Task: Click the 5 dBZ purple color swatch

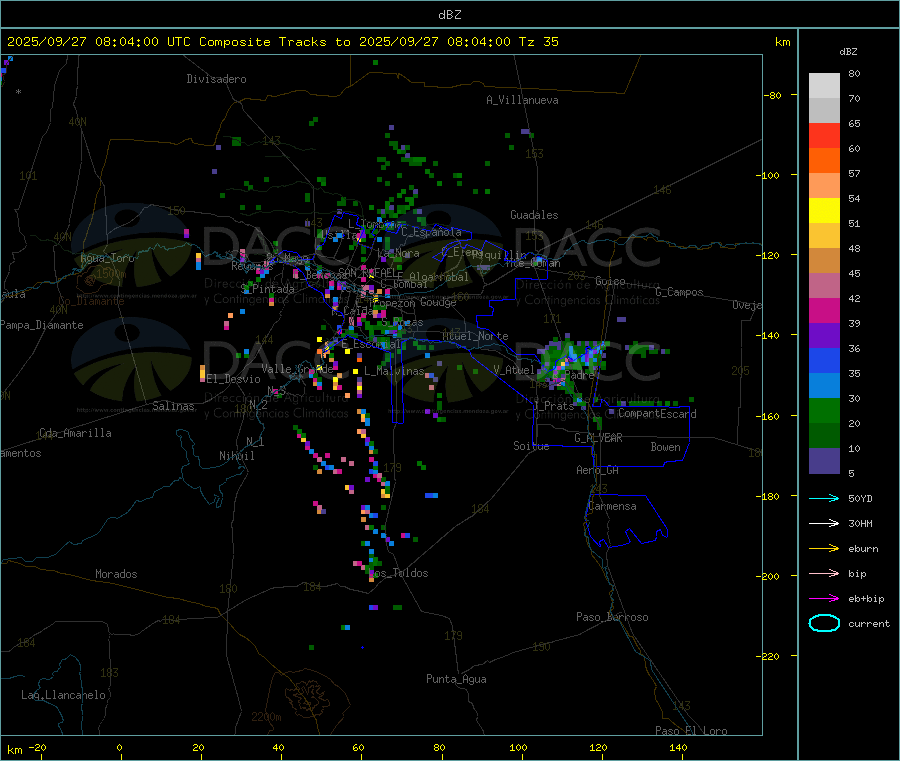Action: [x=824, y=461]
